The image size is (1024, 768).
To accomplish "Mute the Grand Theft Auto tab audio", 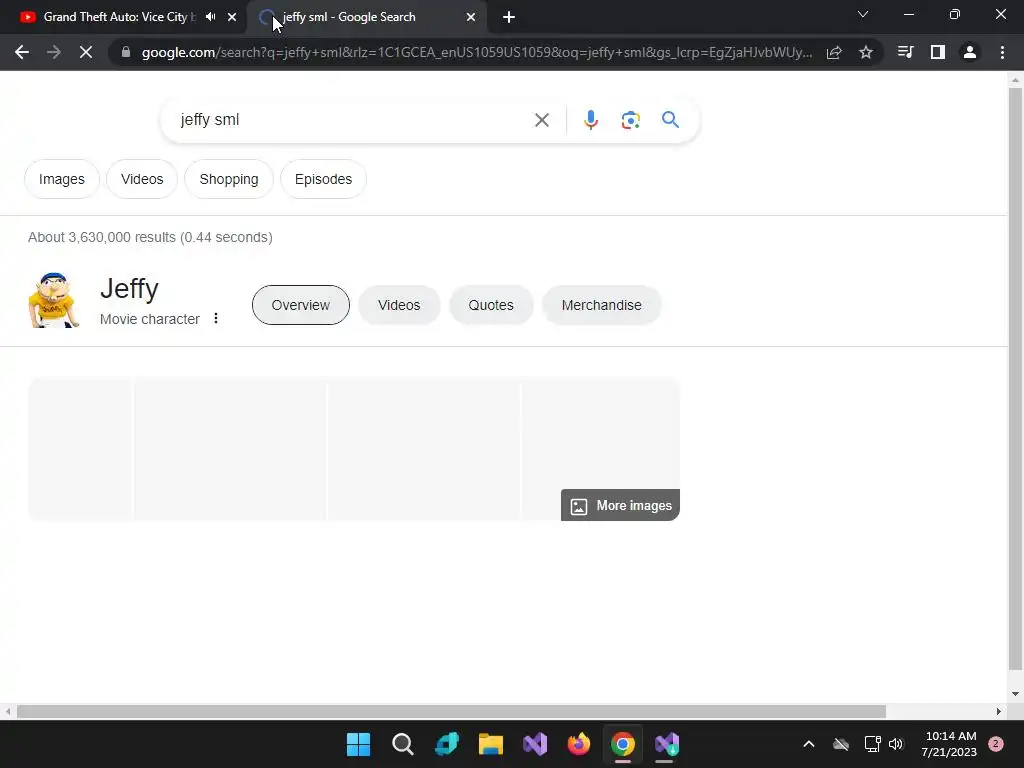I will tap(210, 17).
